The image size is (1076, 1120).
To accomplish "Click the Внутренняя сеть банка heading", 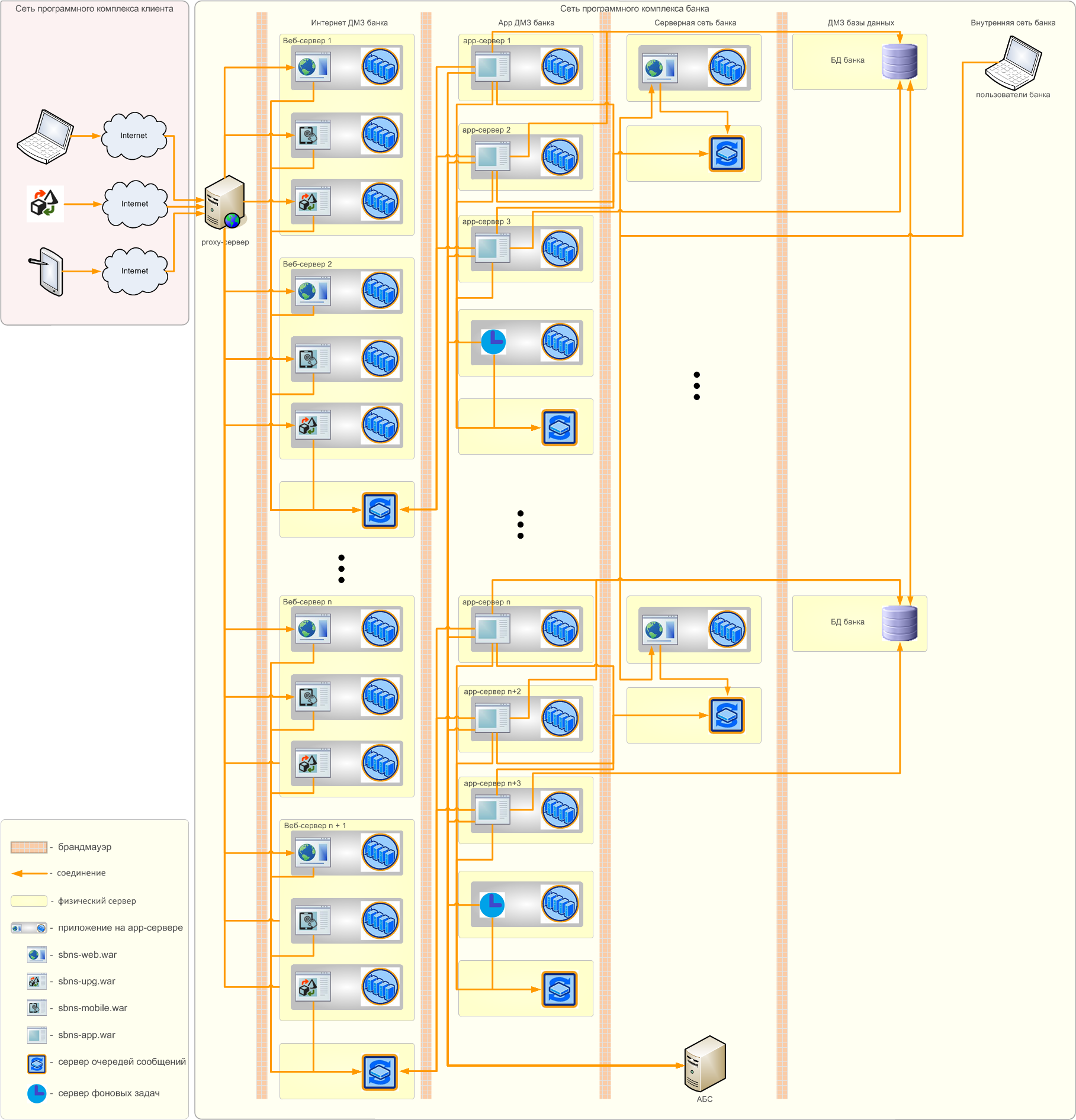I will click(x=1013, y=22).
